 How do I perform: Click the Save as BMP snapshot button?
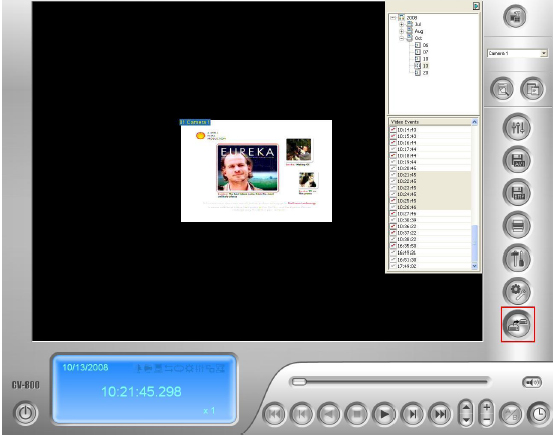(x=517, y=193)
